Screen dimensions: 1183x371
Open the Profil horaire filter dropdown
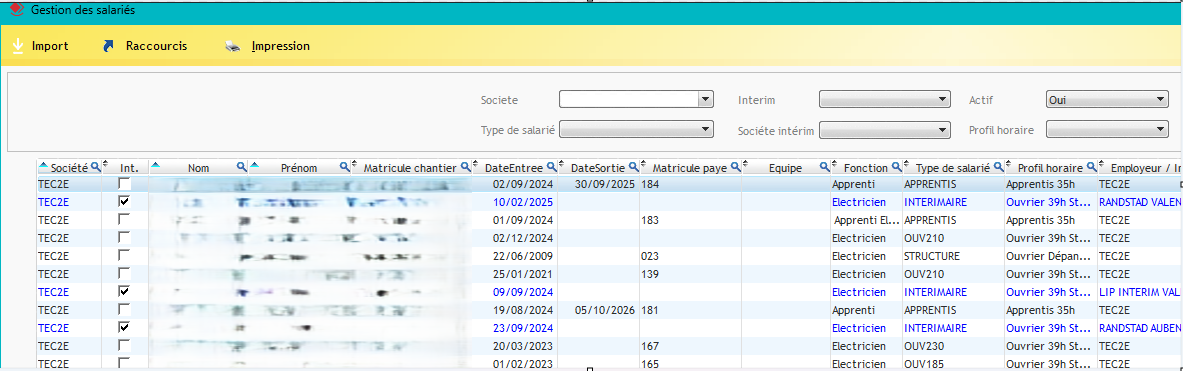[1107, 130]
